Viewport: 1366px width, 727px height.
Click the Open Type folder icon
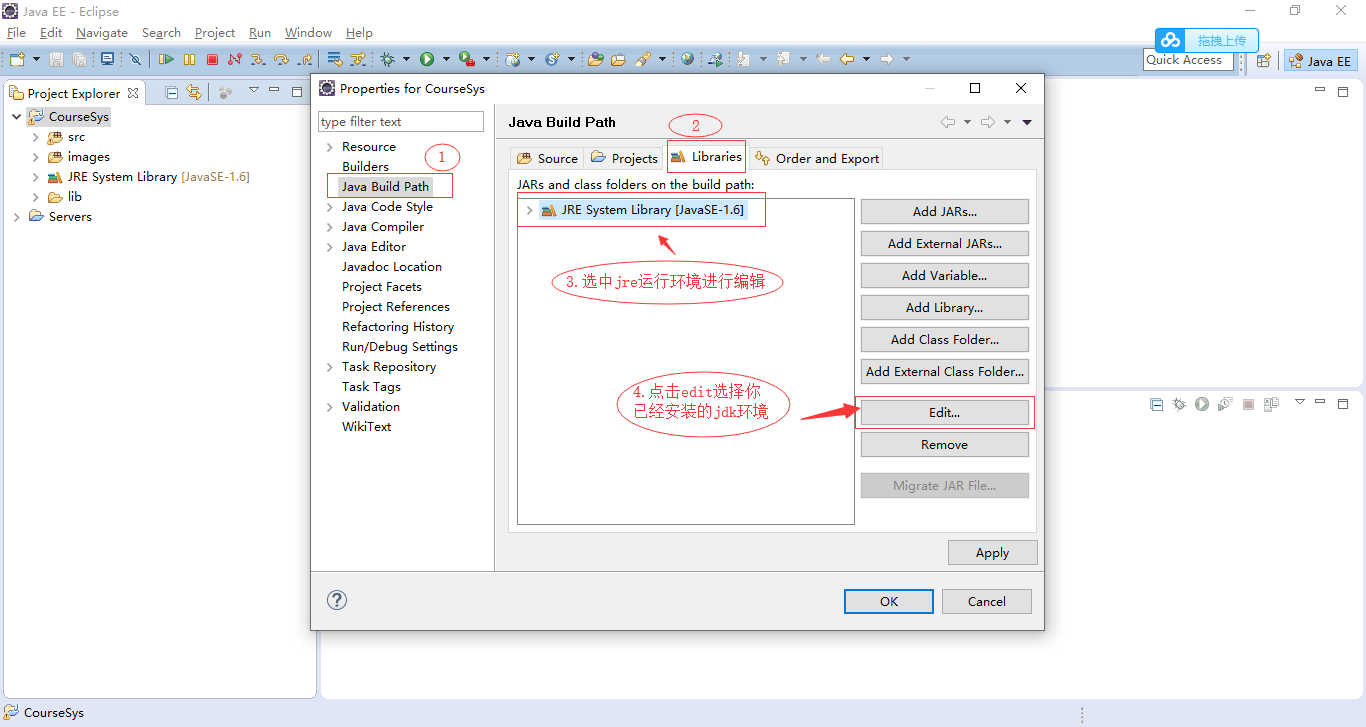click(595, 59)
